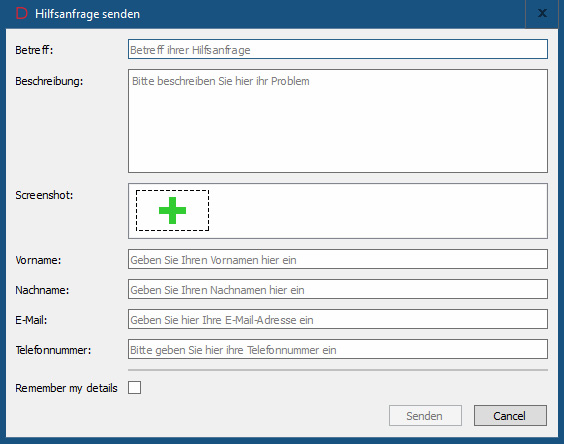The image size is (564, 444).
Task: Click the Hilfsanfrage senden title bar text
Action: point(87,14)
